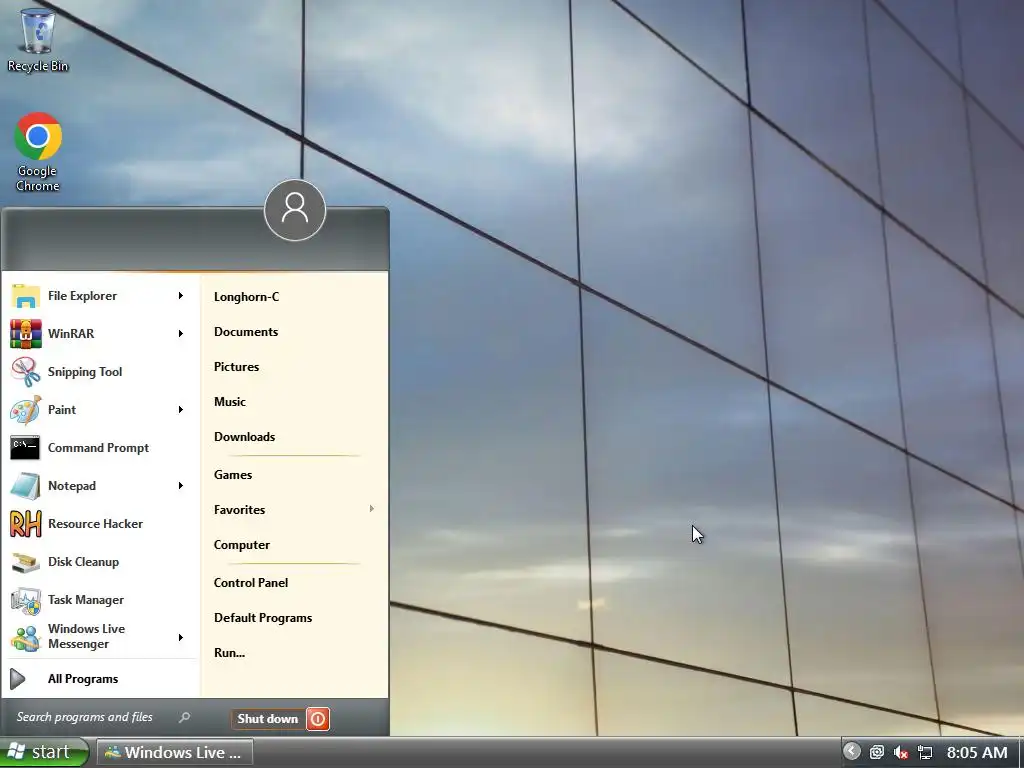Click the 8:05 AM taskbar clock
This screenshot has height=768, width=1024.
(x=977, y=753)
